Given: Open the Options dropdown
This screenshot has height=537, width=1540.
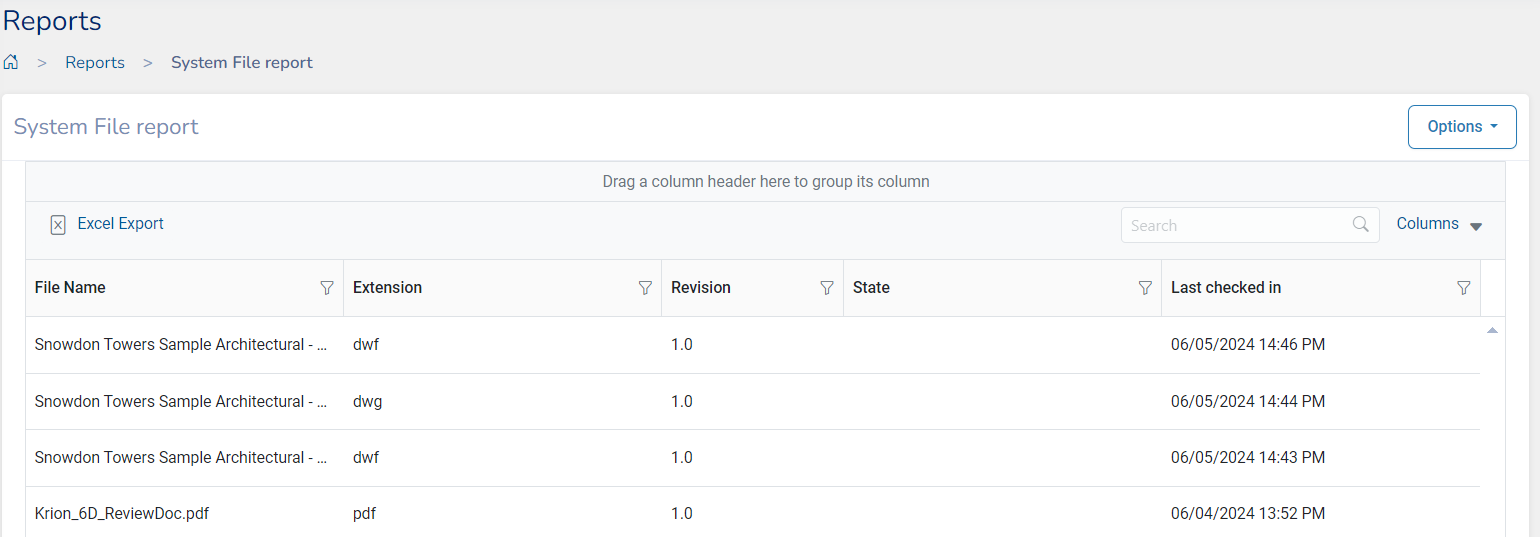Looking at the screenshot, I should tap(1461, 127).
